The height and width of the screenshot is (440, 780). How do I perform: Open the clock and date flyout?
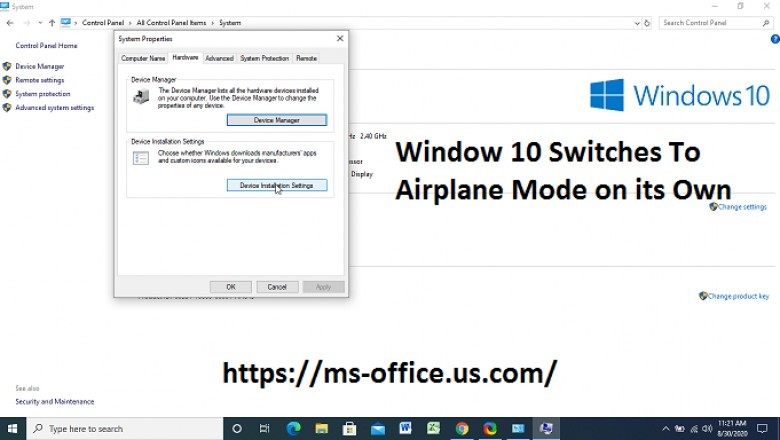click(x=732, y=429)
